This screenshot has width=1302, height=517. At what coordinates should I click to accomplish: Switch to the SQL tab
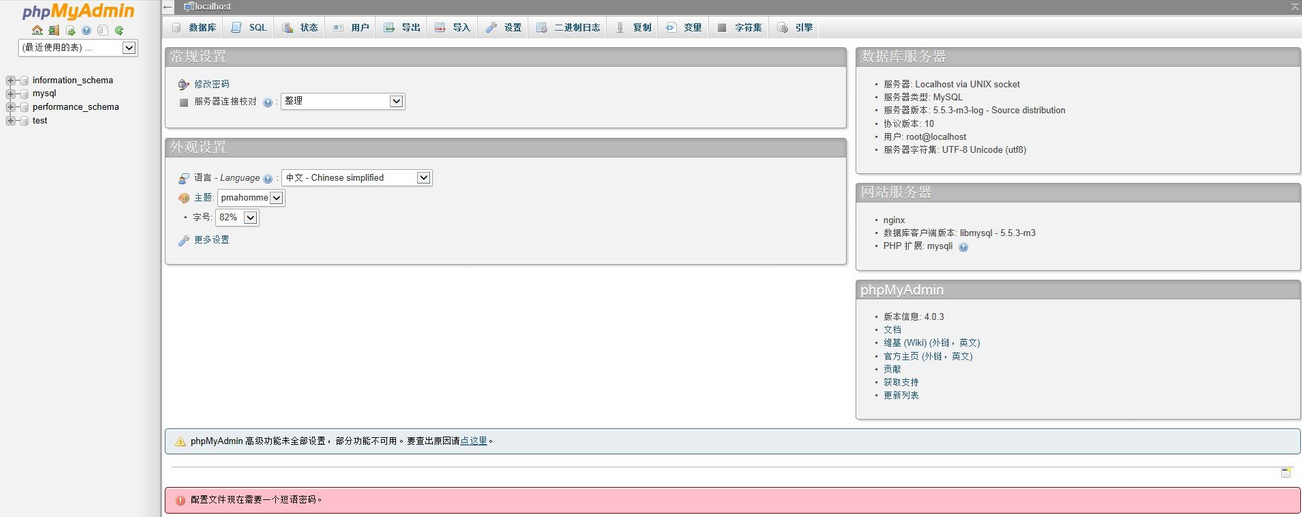249,28
